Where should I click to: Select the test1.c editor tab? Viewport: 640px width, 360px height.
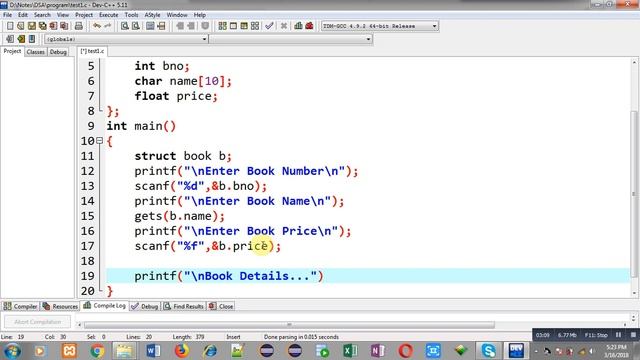coord(92,51)
